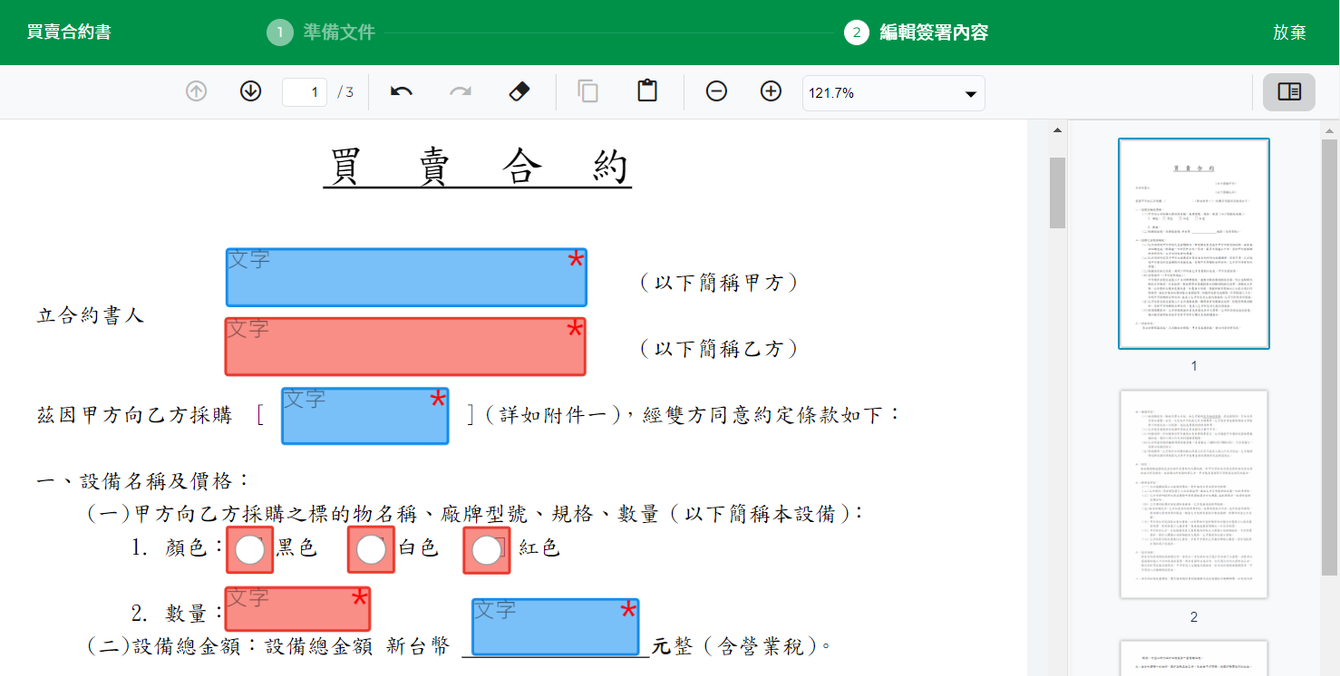Click the step 1 circle indicator
The image size is (1340, 676).
tap(280, 32)
